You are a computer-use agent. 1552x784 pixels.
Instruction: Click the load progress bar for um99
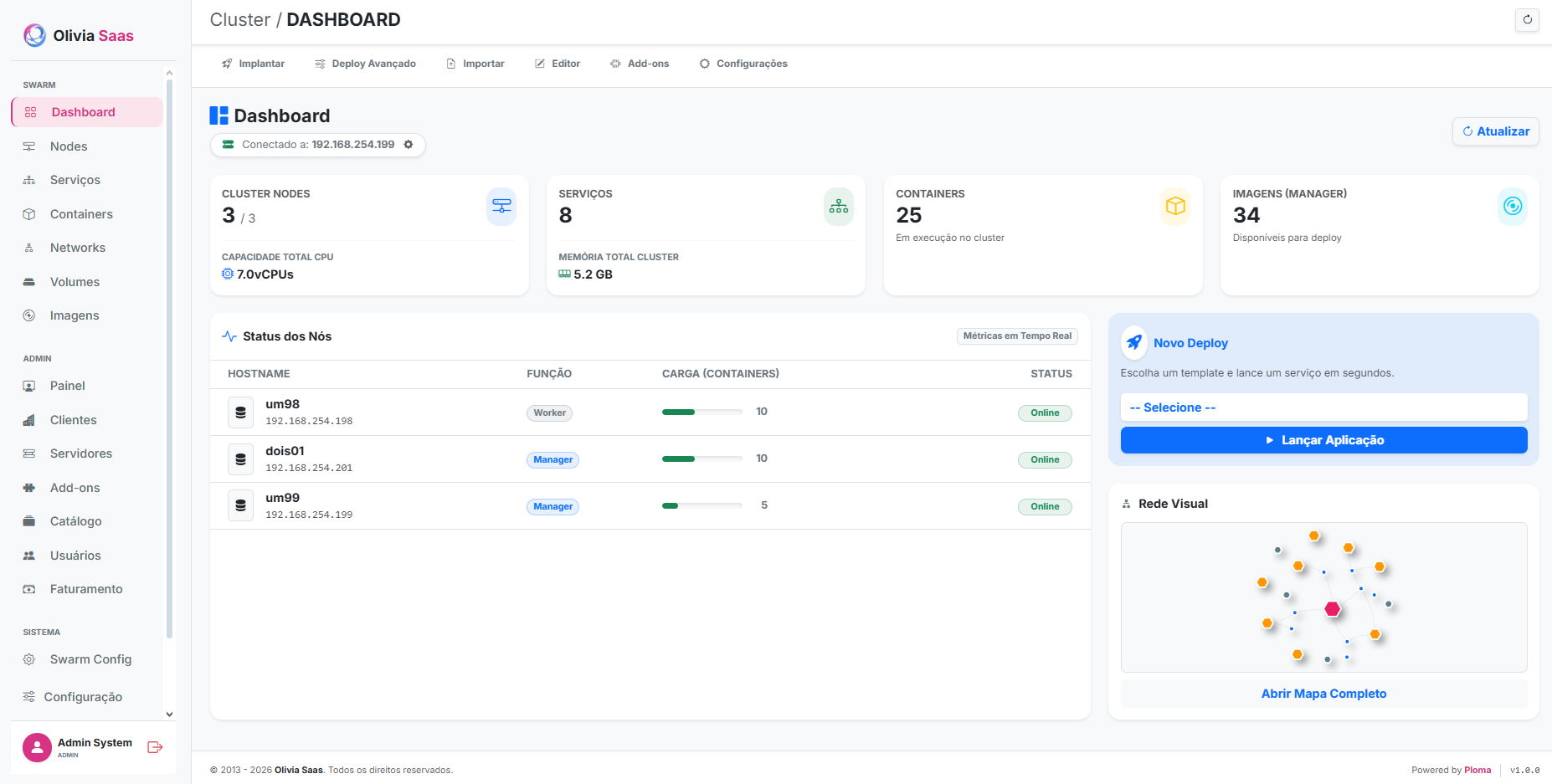coord(702,505)
